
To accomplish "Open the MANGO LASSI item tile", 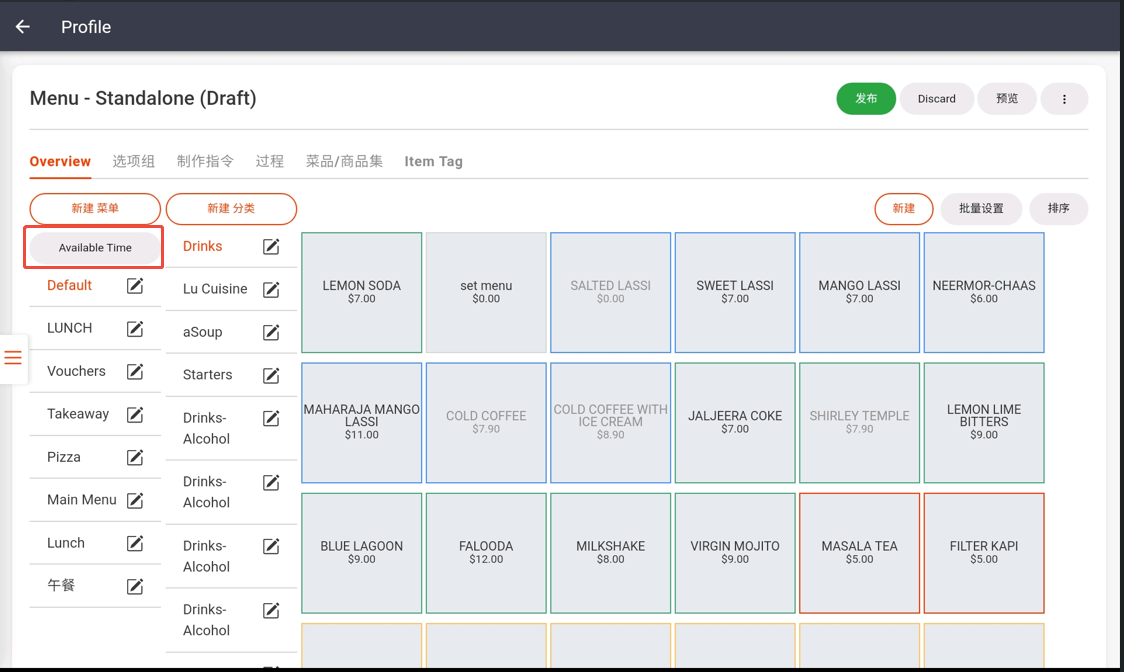I will (x=859, y=293).
